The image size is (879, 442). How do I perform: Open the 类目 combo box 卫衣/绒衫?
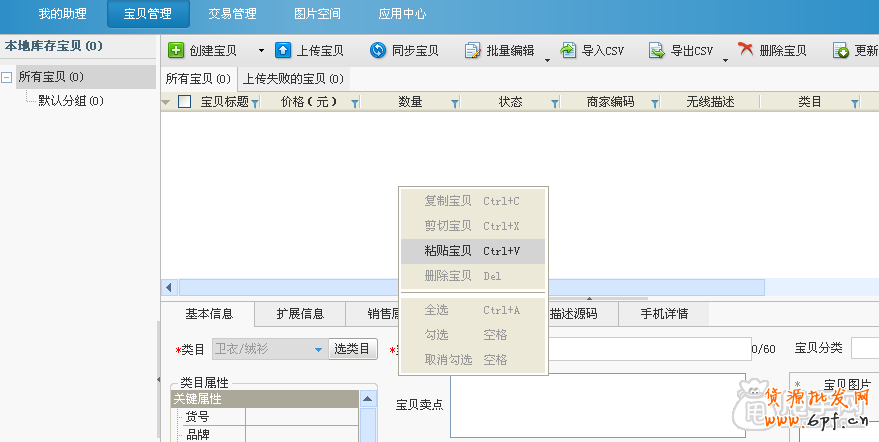(x=268, y=349)
